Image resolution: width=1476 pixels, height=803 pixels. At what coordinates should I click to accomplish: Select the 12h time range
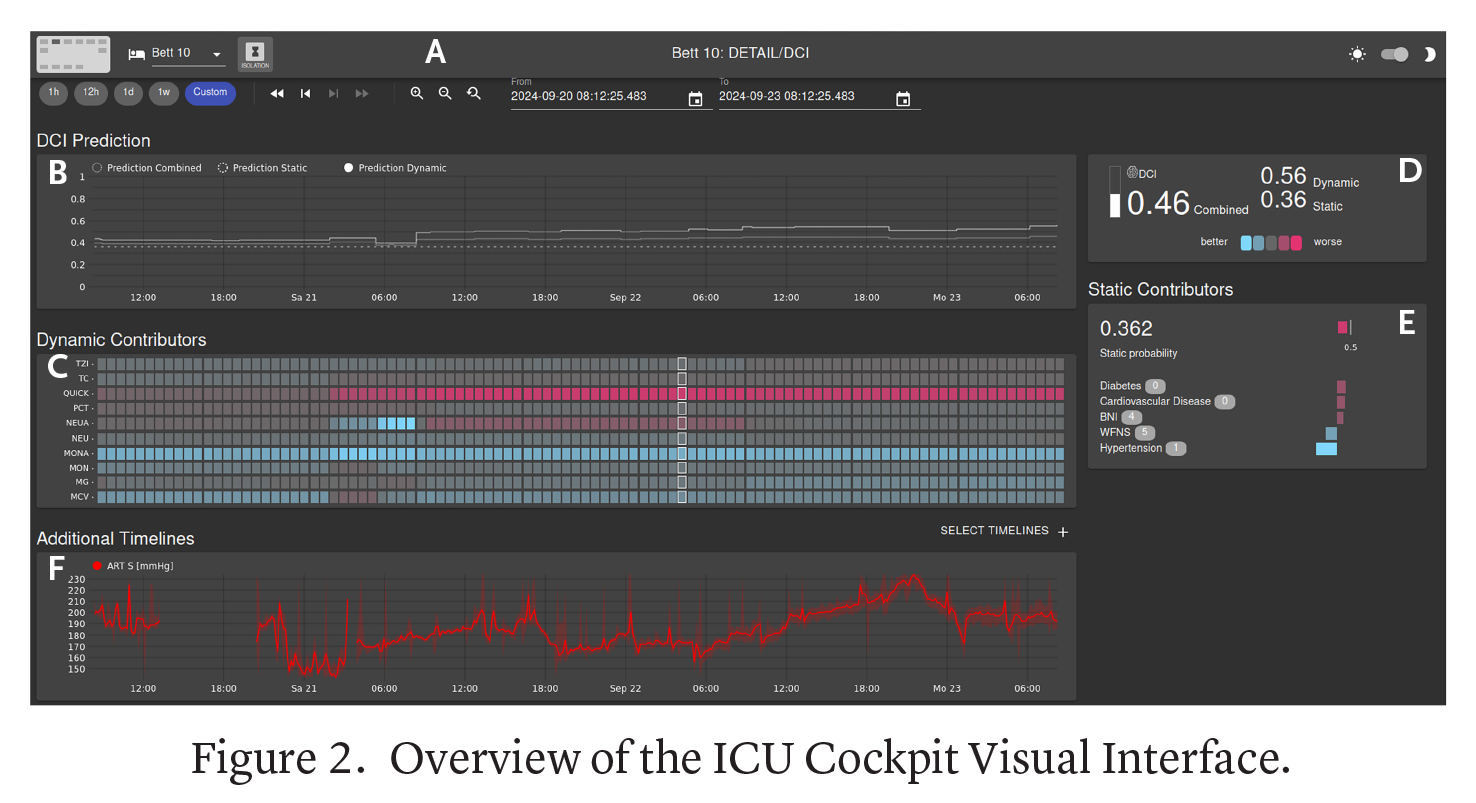(91, 93)
